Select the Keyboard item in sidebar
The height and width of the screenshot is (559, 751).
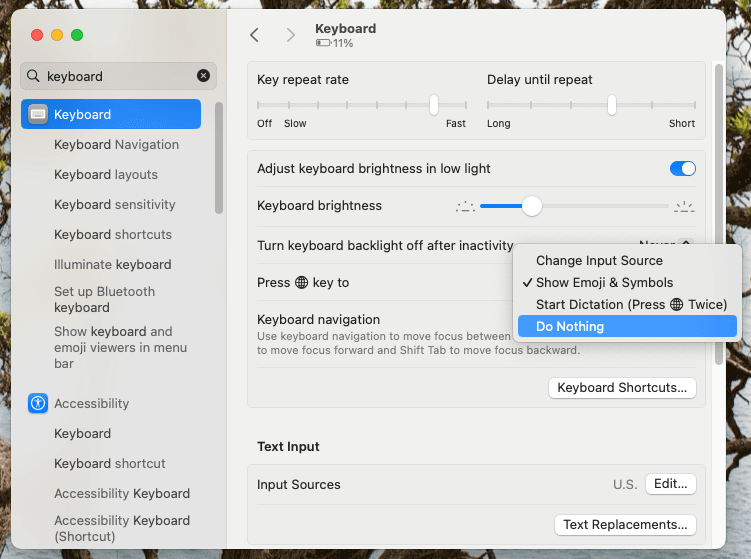tap(111, 114)
